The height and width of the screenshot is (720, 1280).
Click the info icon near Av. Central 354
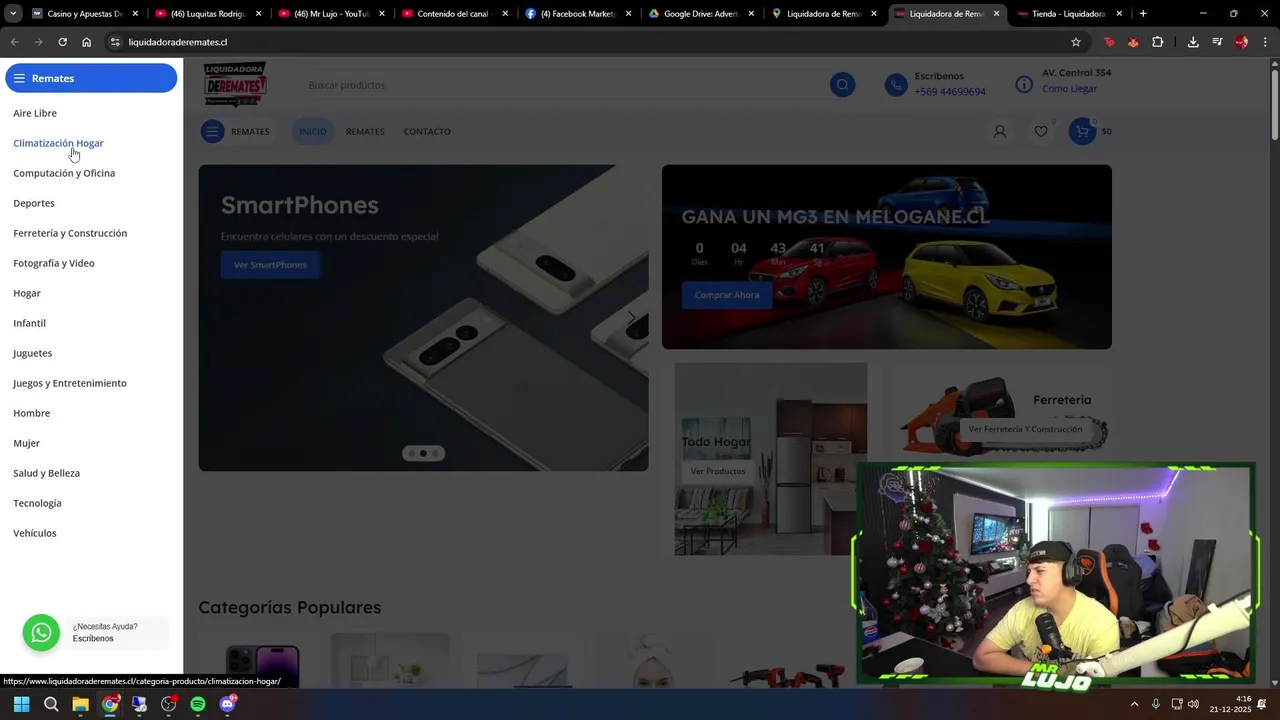coord(1024,85)
